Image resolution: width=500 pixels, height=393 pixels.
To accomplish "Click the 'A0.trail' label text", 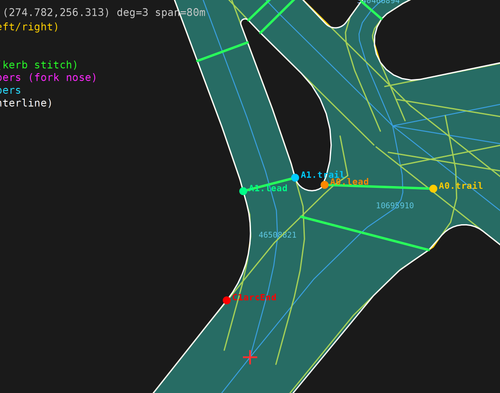I will coord(461,186).
